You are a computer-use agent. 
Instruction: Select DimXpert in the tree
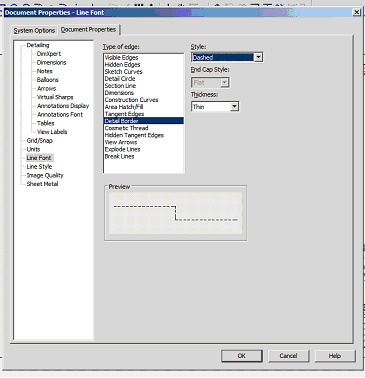49,54
